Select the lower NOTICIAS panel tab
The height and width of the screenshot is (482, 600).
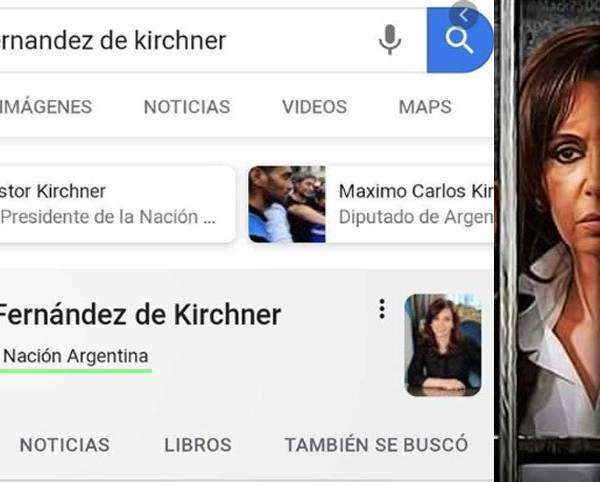point(65,445)
